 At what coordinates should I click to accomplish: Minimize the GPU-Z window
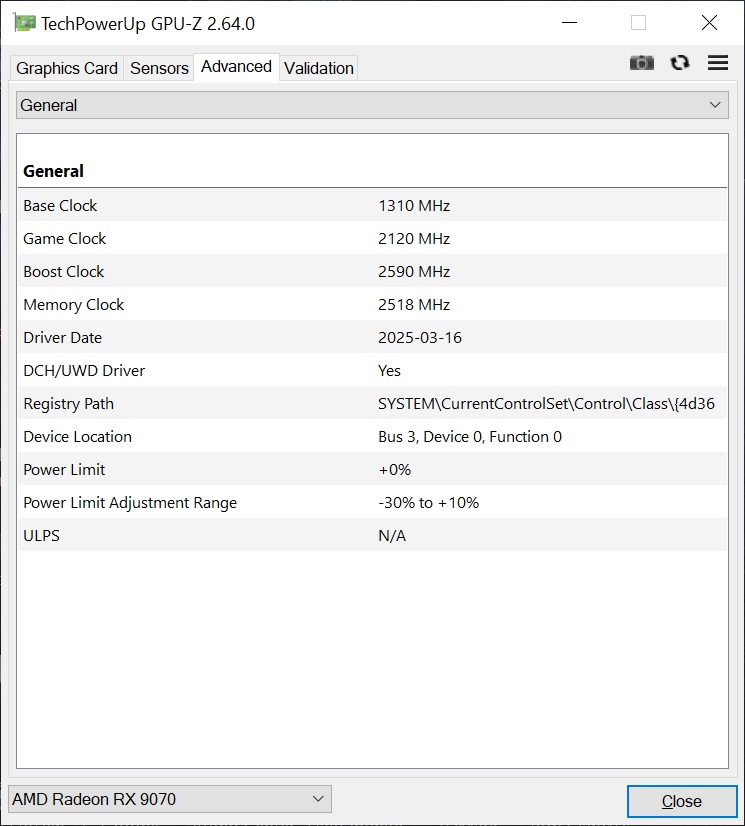click(570, 23)
